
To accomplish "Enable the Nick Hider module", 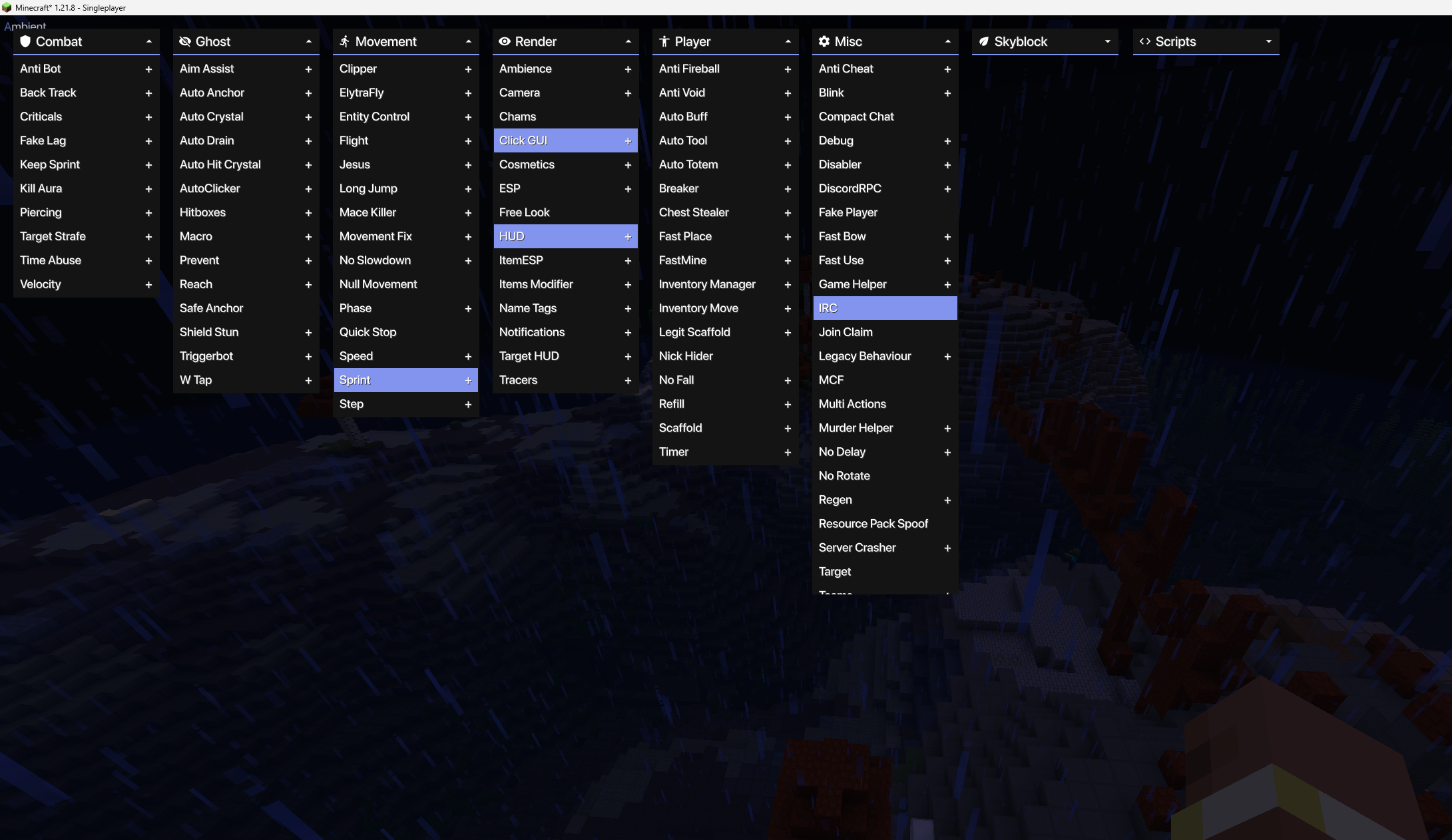I will click(x=726, y=356).
